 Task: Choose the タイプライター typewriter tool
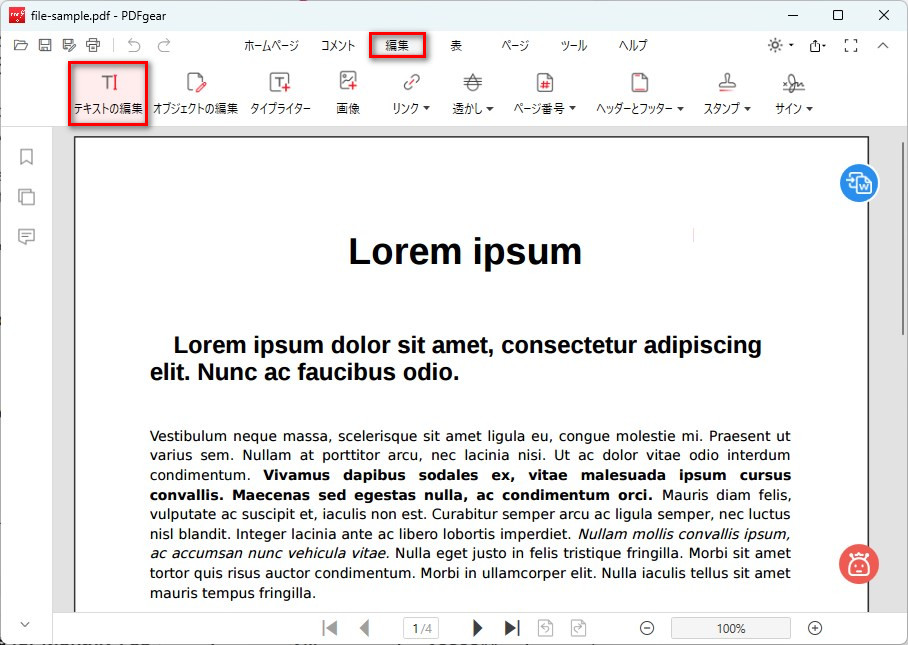click(280, 93)
